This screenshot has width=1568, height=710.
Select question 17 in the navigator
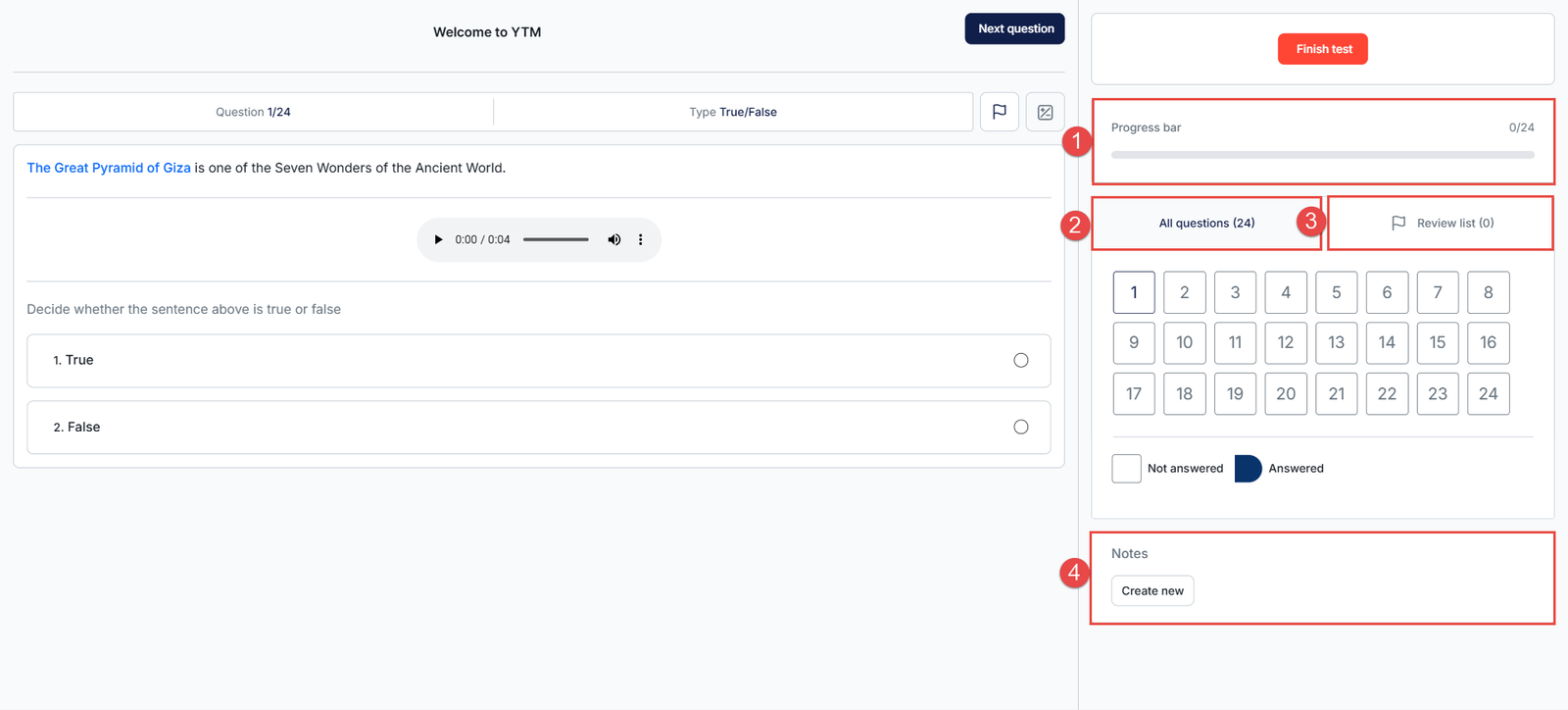click(1134, 393)
